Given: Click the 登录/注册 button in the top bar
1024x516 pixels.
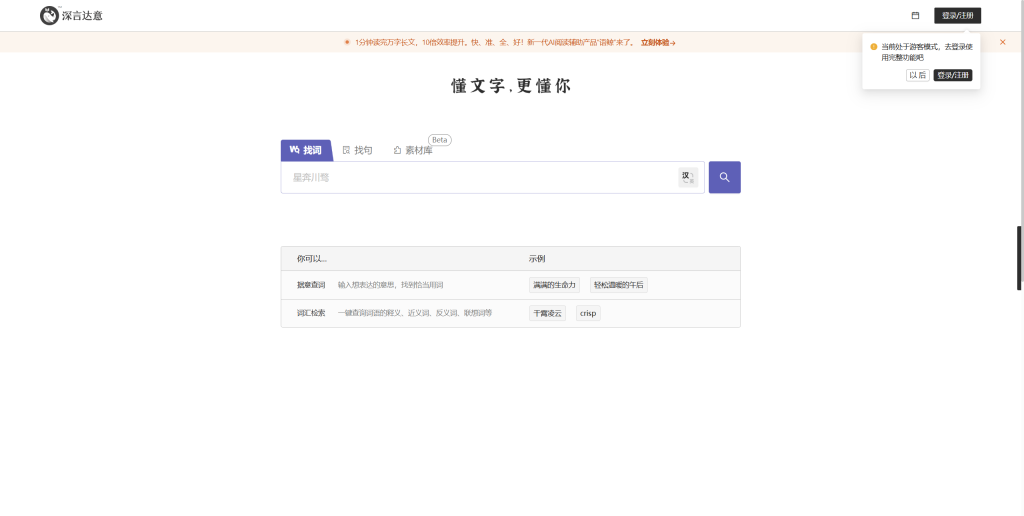Looking at the screenshot, I should [x=957, y=15].
